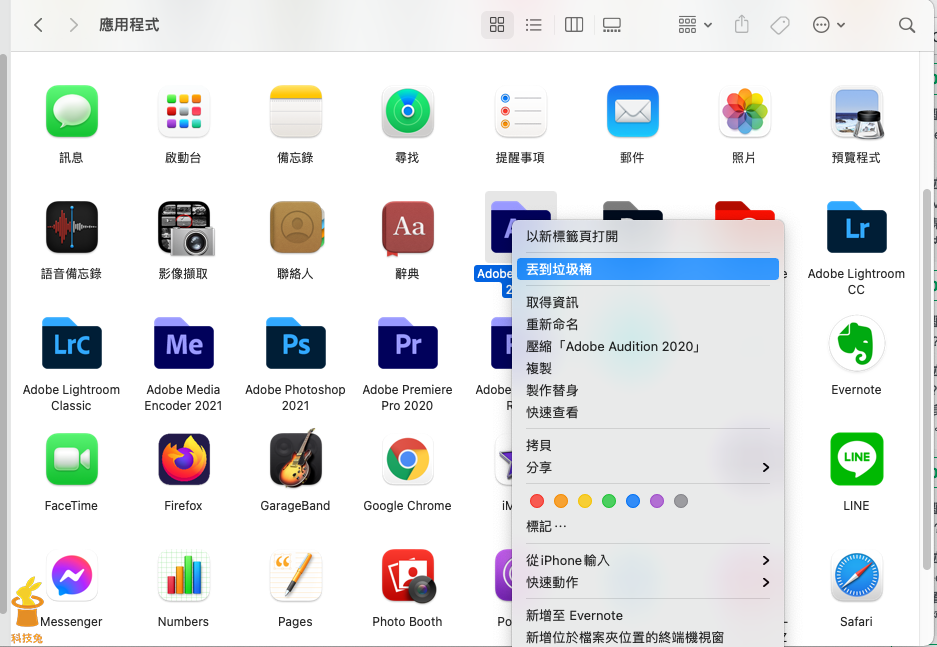Click the Numbers app icon
Image resolution: width=937 pixels, height=647 pixels.
tap(183, 575)
